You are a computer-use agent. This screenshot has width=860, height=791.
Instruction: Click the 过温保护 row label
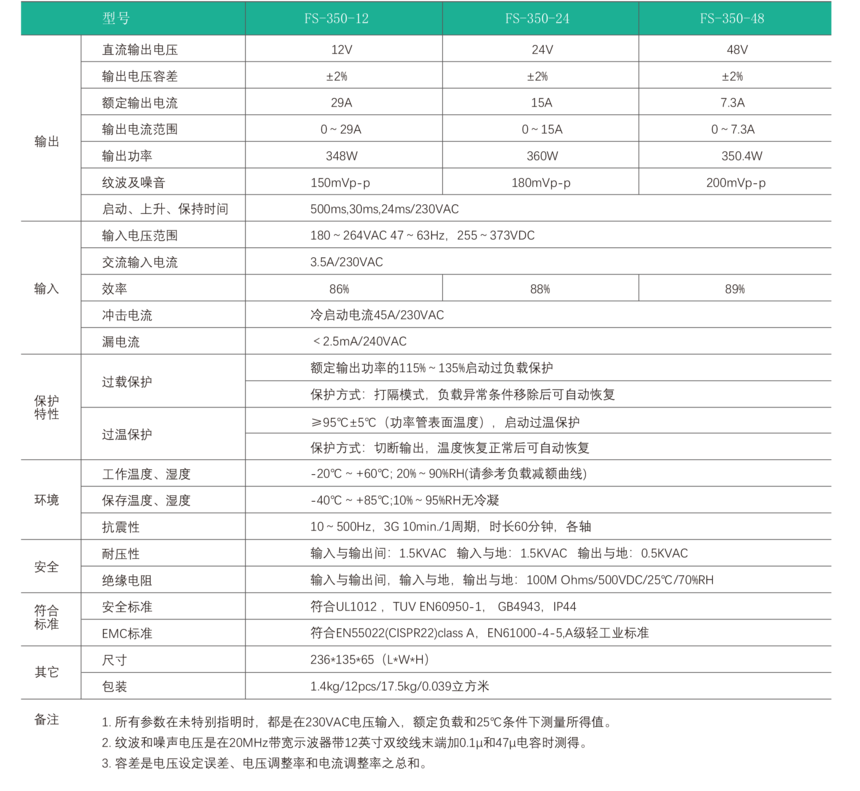(127, 434)
